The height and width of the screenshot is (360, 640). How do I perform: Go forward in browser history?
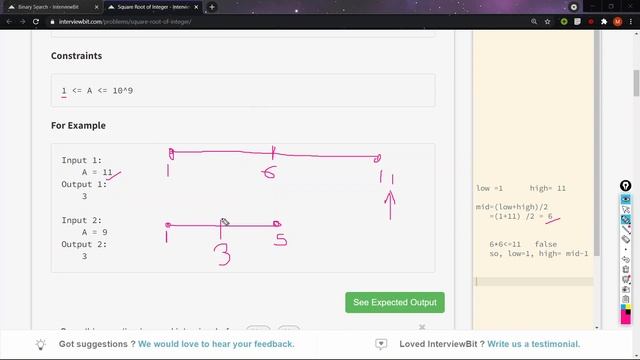[22, 22]
